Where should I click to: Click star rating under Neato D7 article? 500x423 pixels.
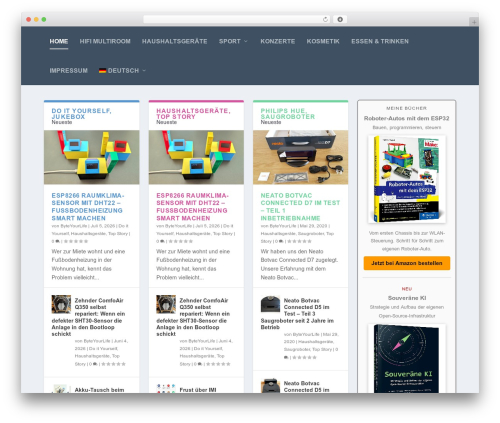click(300, 241)
